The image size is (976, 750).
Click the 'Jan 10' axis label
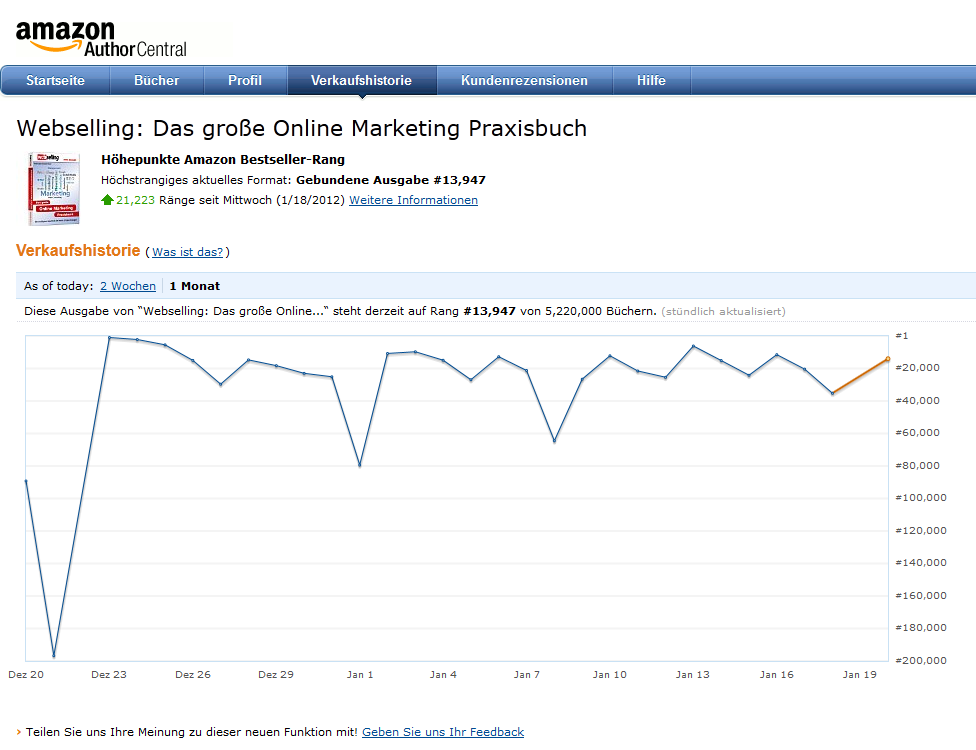[609, 675]
